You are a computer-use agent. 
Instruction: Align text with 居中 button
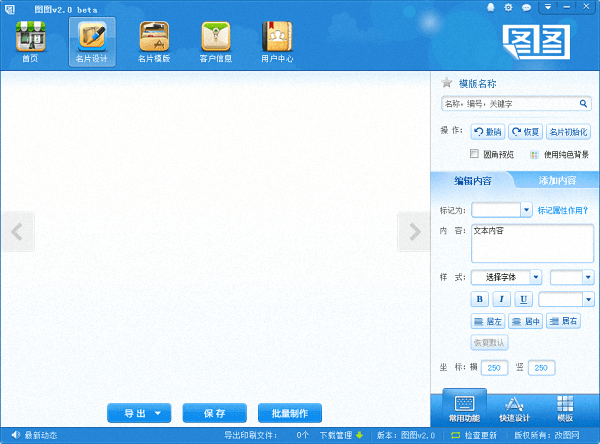(x=525, y=321)
